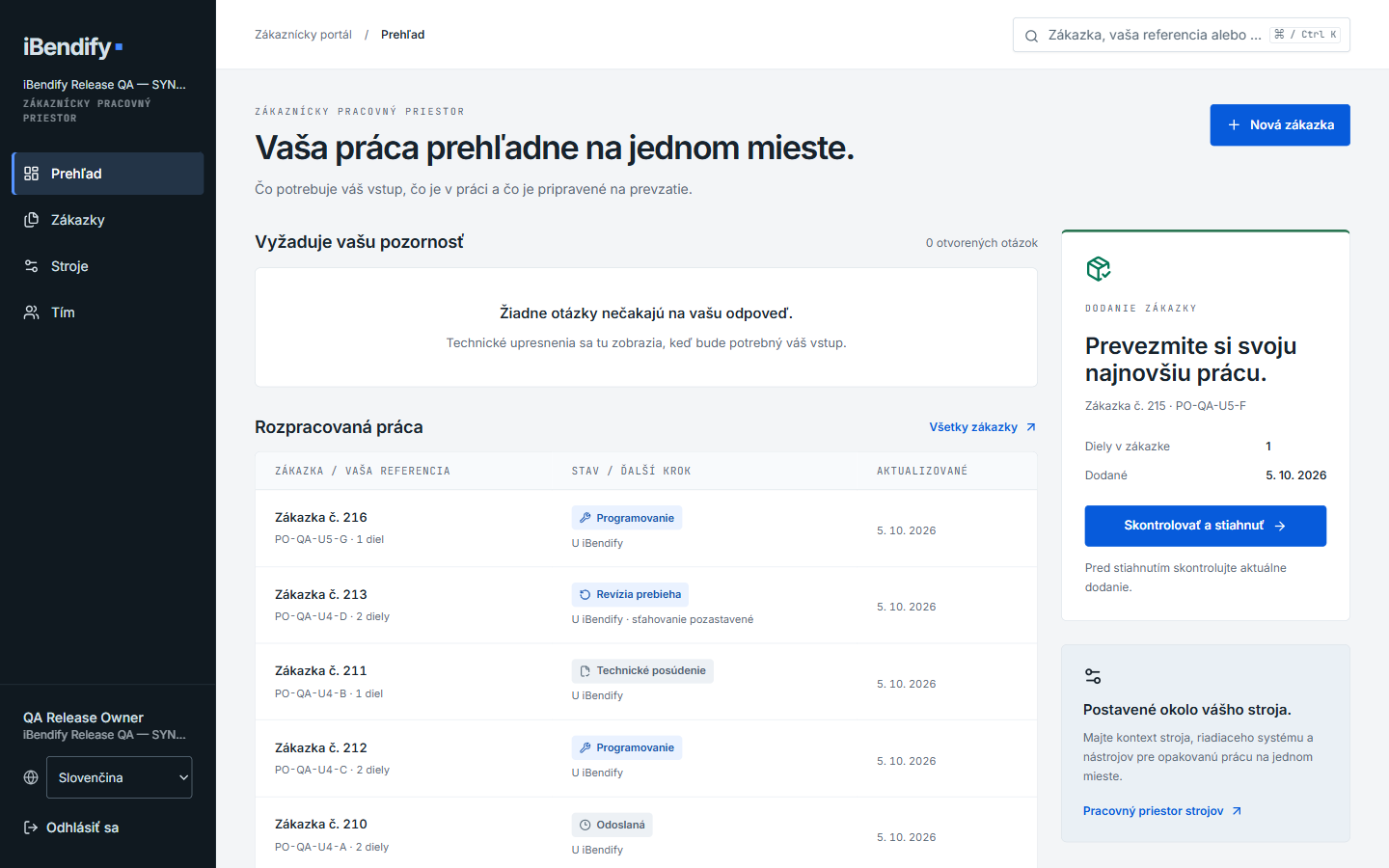Image resolution: width=1389 pixels, height=868 pixels.
Task: Click the Technické posúdenie status badge
Action: [x=642, y=671]
